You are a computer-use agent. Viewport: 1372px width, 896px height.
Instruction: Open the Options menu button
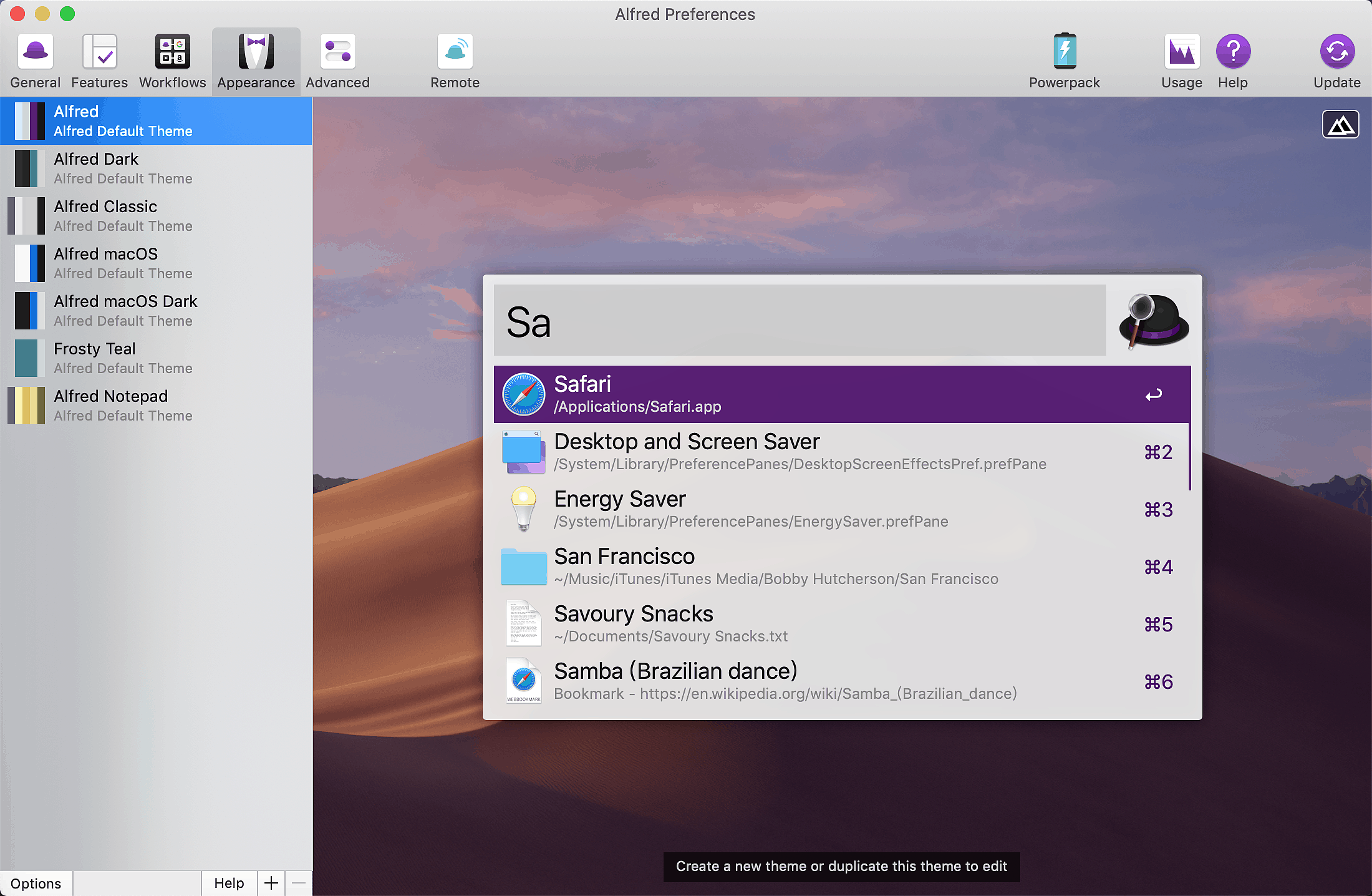click(36, 884)
